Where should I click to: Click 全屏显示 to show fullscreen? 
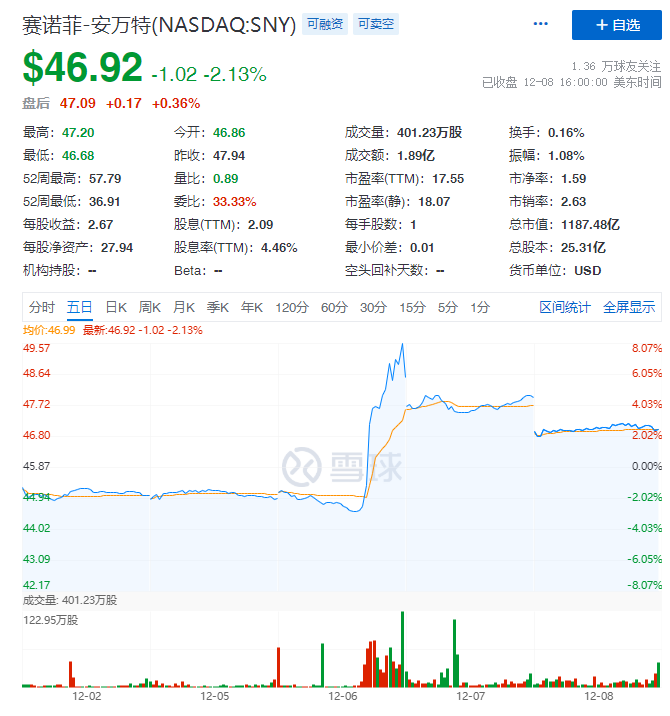click(x=629, y=307)
